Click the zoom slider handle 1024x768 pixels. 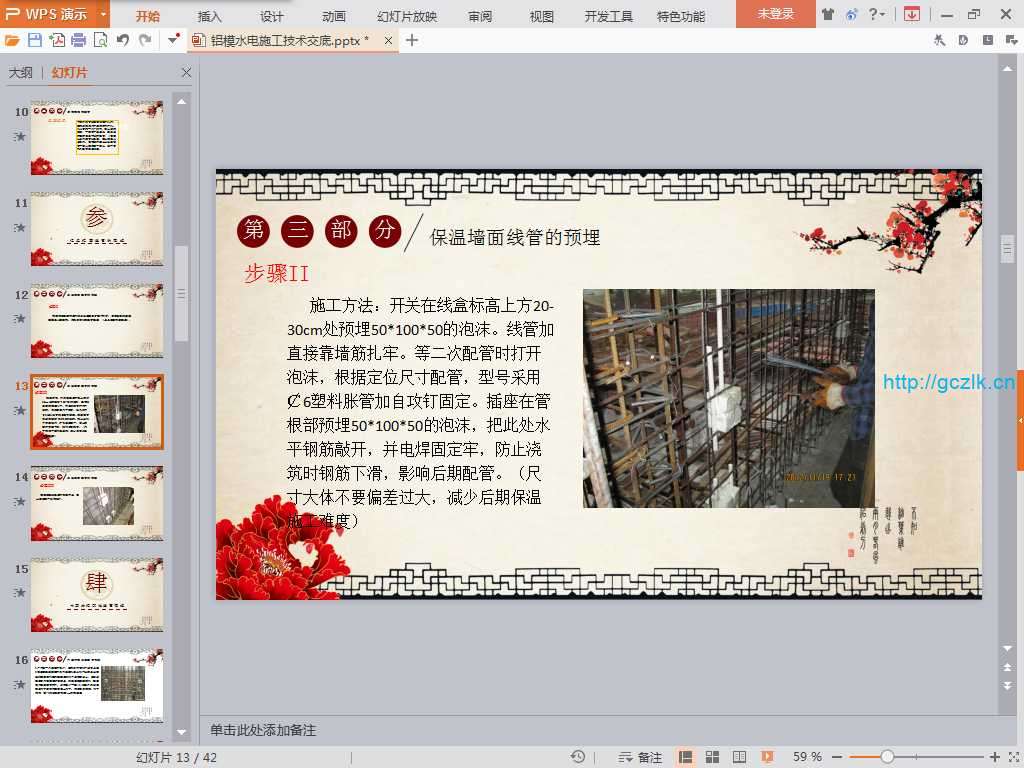tap(887, 757)
